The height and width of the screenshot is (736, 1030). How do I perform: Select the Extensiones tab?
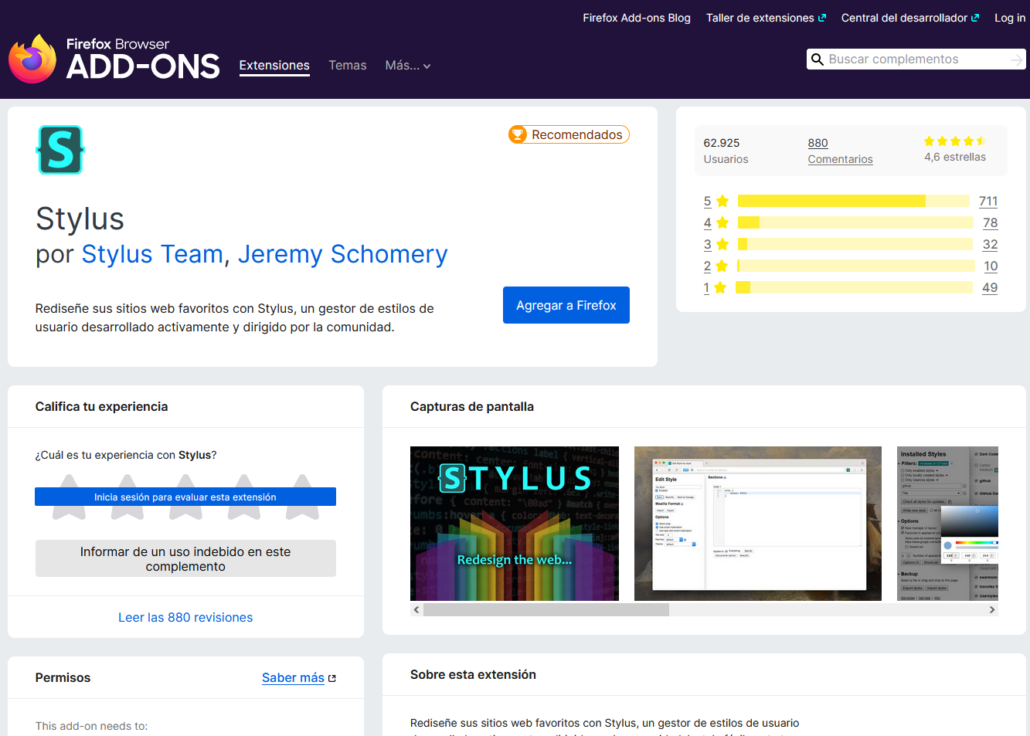274,65
